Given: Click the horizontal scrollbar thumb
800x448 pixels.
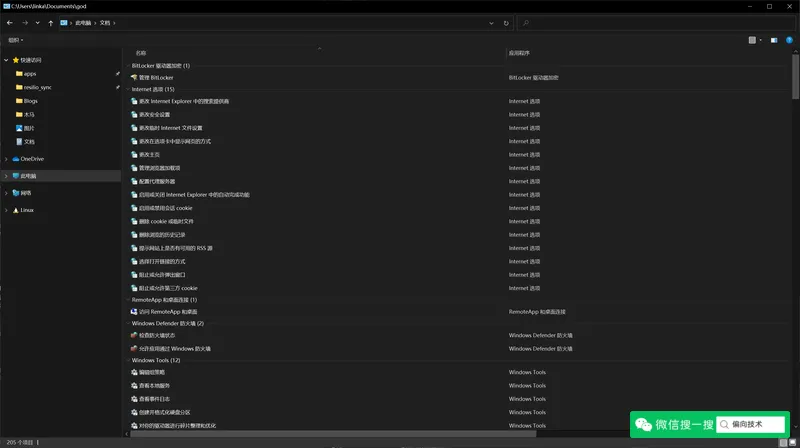Looking at the screenshot, I should (333, 434).
